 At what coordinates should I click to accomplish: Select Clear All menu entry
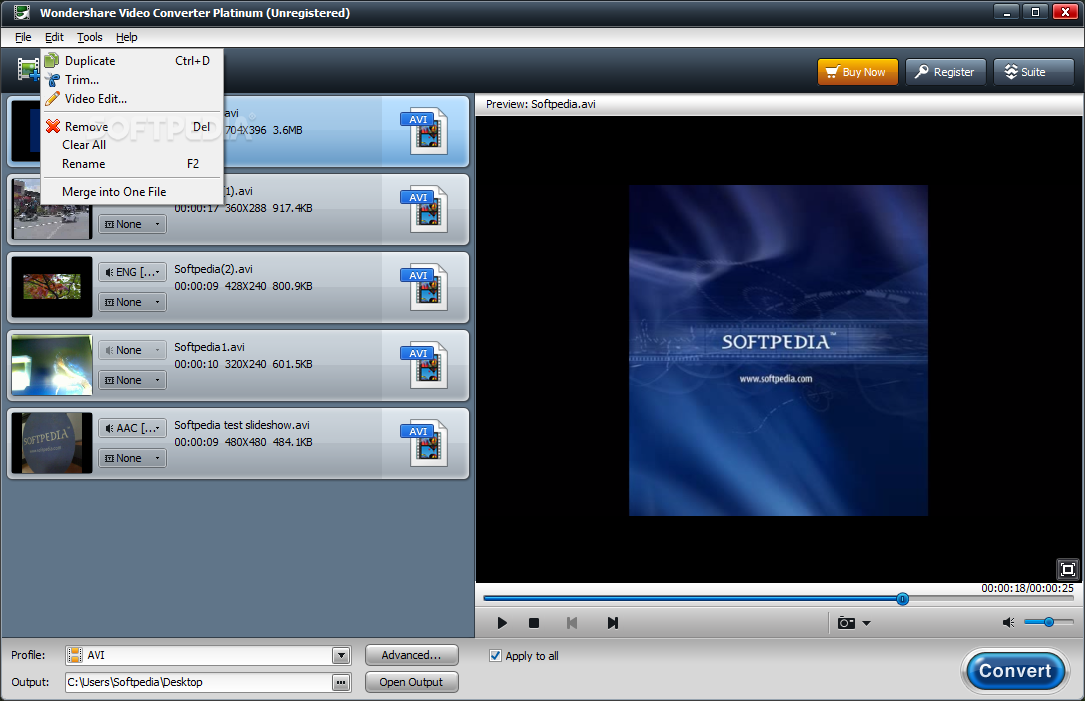(x=131, y=145)
